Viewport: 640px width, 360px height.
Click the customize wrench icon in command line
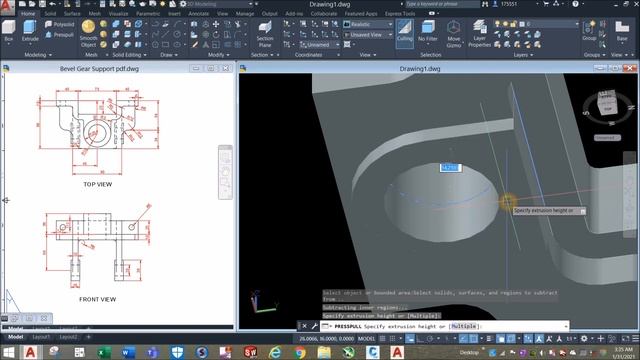tap(314, 326)
